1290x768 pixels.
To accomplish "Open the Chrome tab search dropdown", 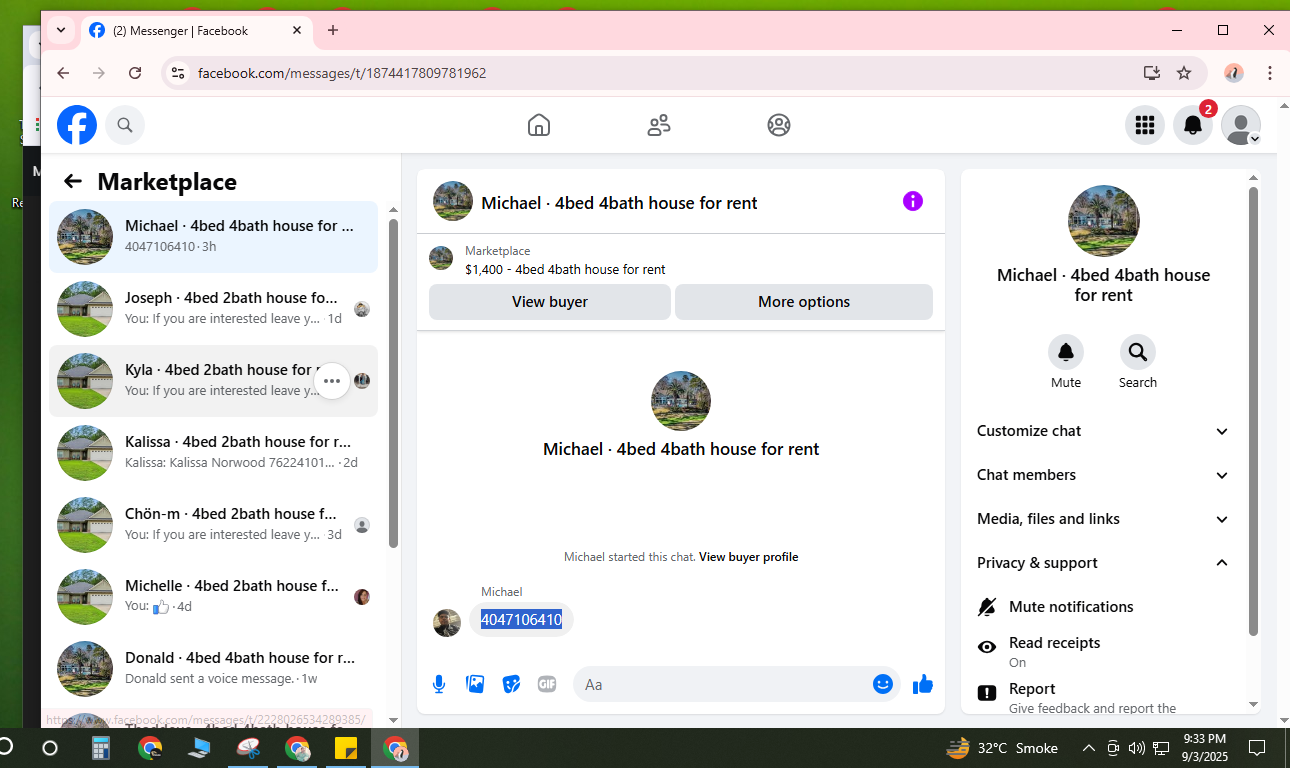I will coord(61,30).
